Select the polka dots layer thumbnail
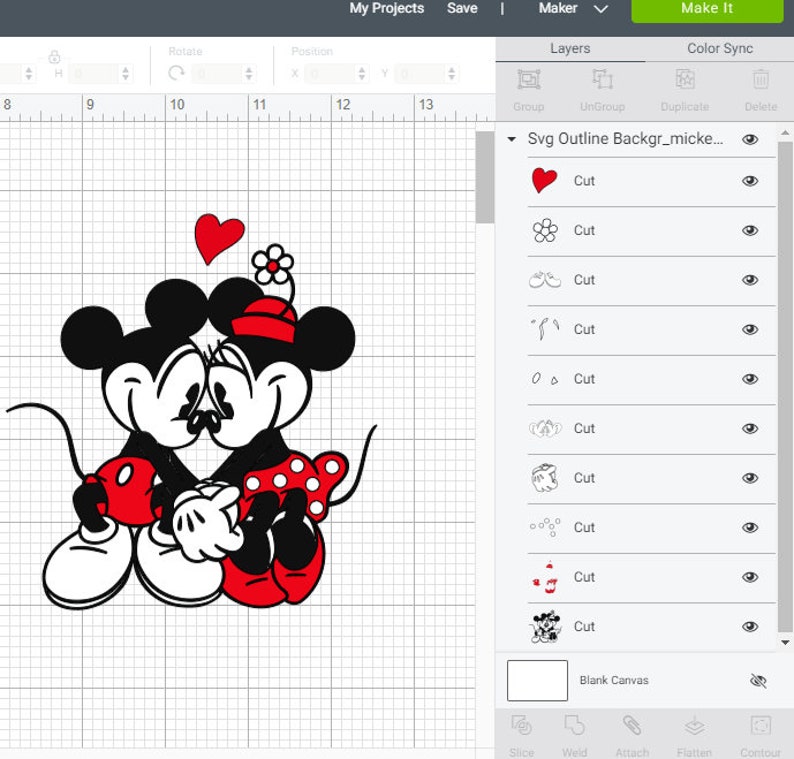The image size is (794, 759). [545, 527]
